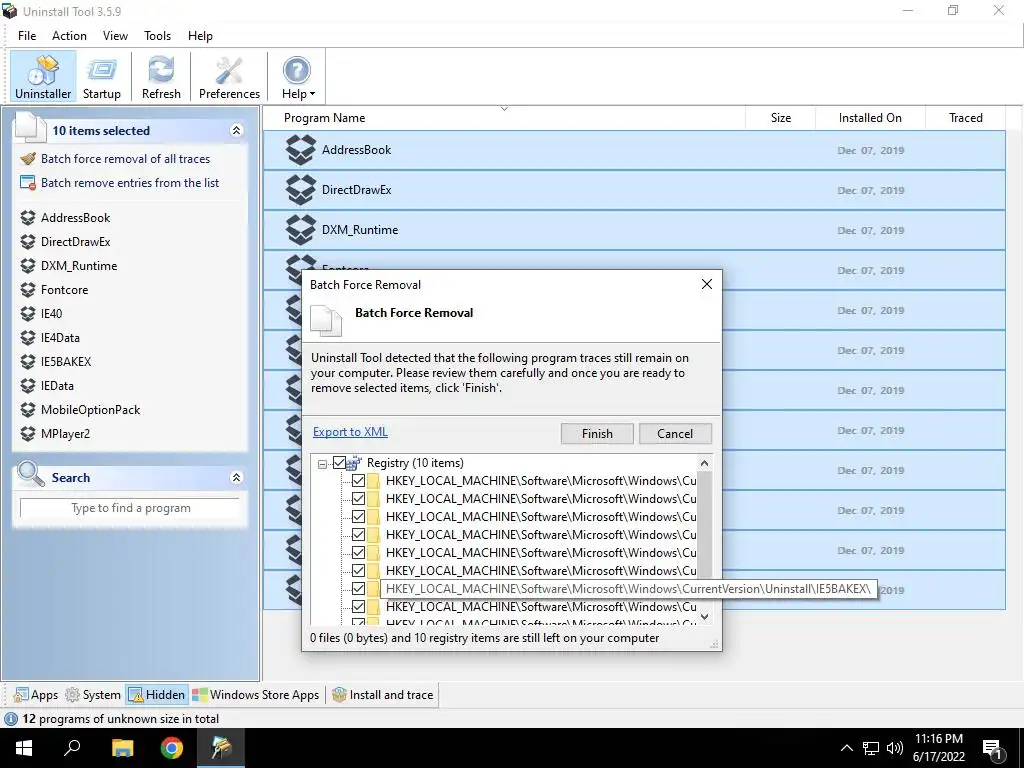
Task: Collapse the 10 items selected panel
Action: coord(236,131)
